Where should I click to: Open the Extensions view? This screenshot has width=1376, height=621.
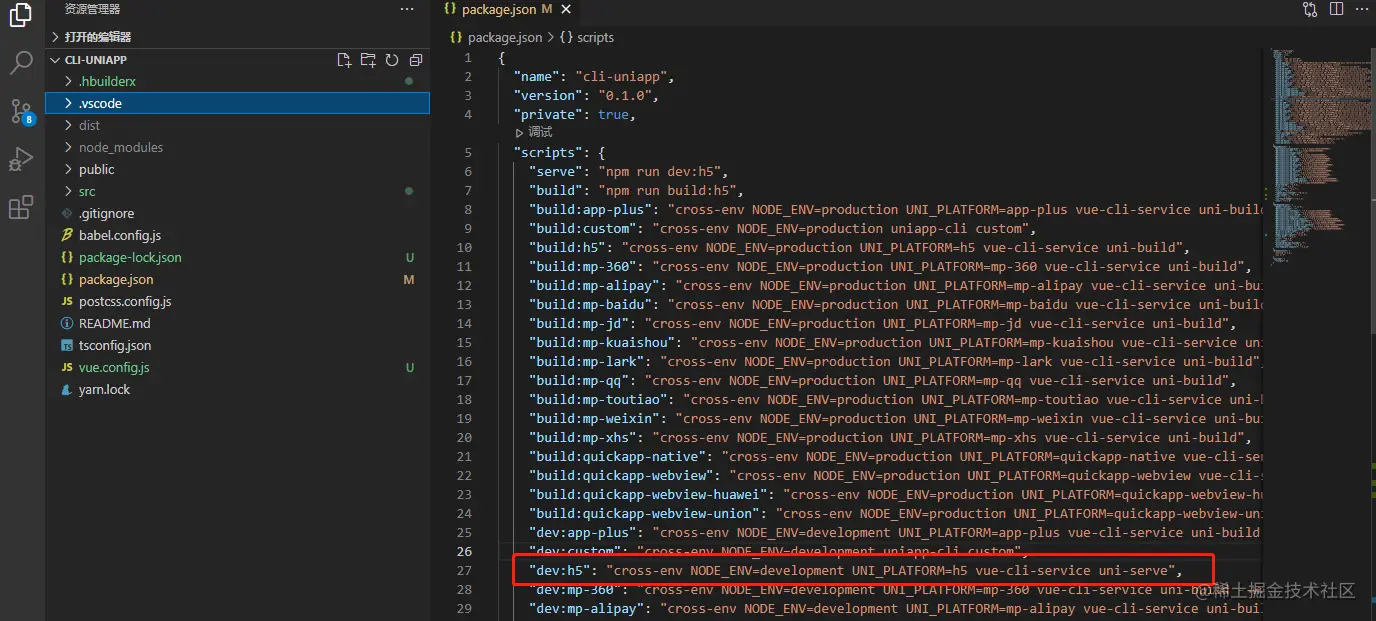(x=21, y=207)
